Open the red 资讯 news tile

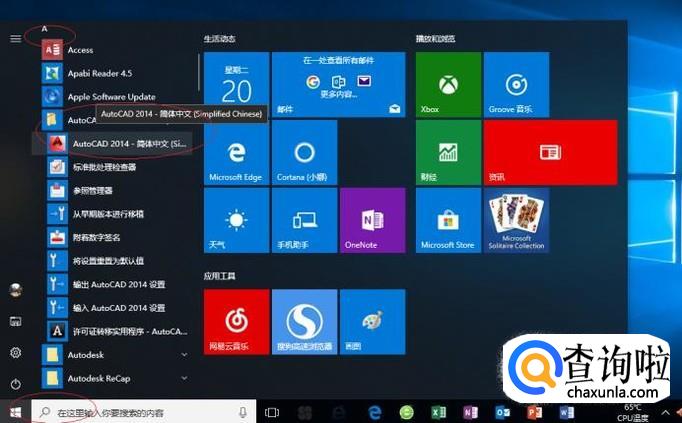[x=550, y=153]
